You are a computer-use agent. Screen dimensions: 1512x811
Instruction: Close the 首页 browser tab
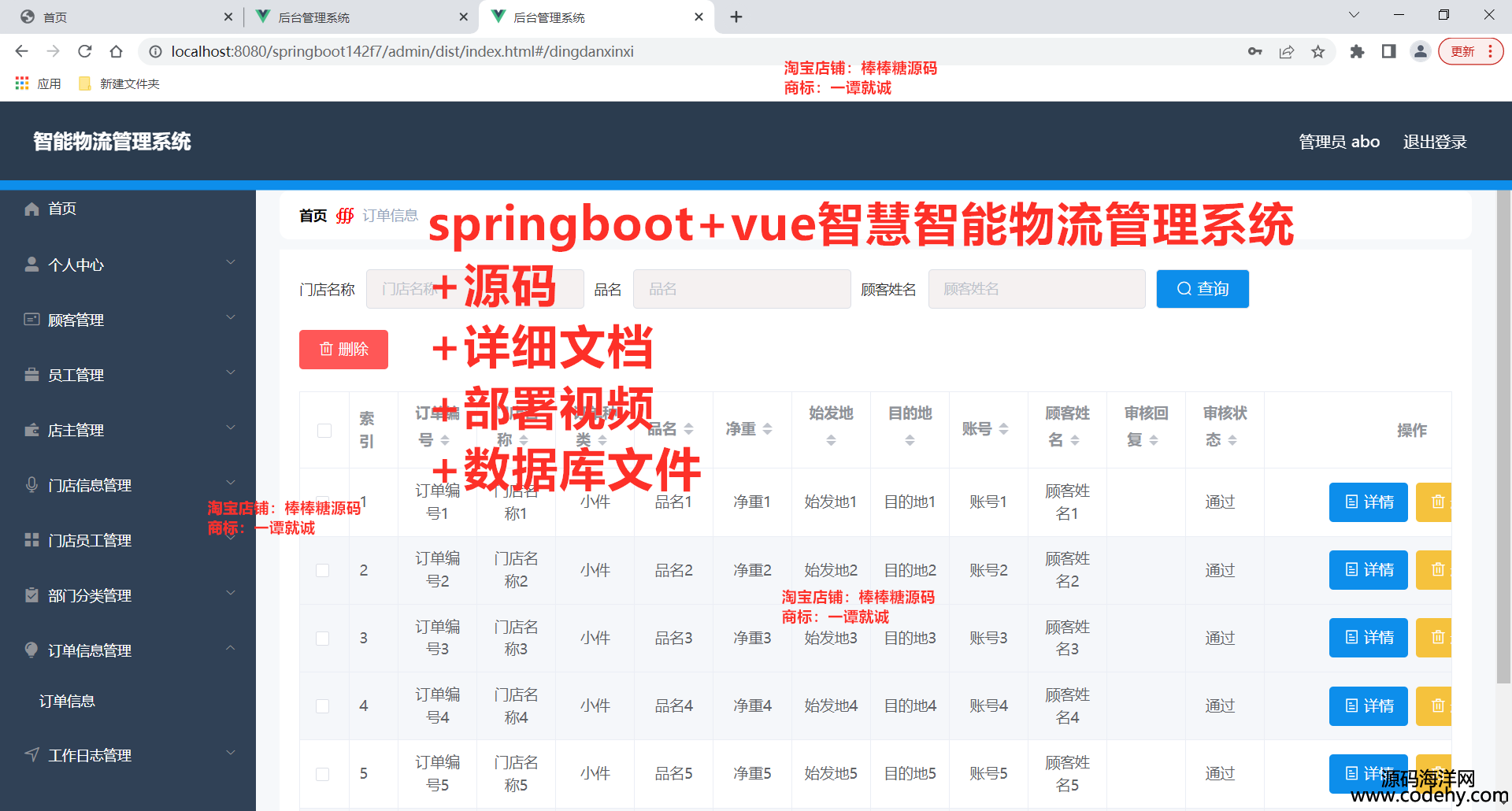[x=228, y=17]
